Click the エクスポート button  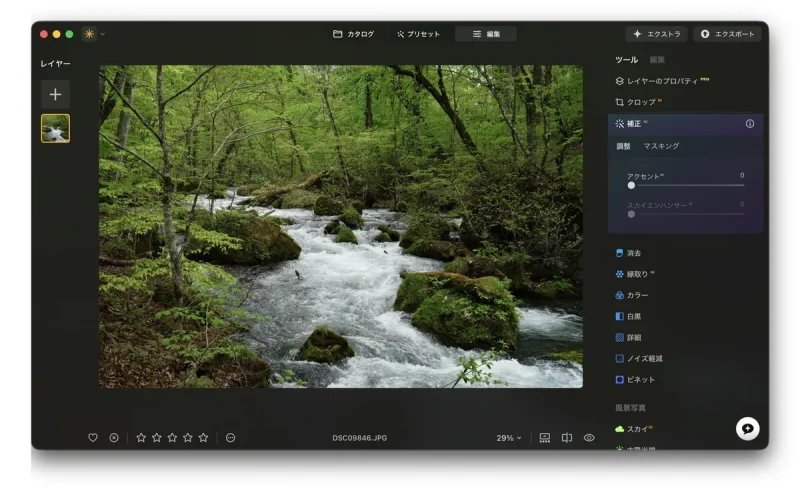(726, 34)
